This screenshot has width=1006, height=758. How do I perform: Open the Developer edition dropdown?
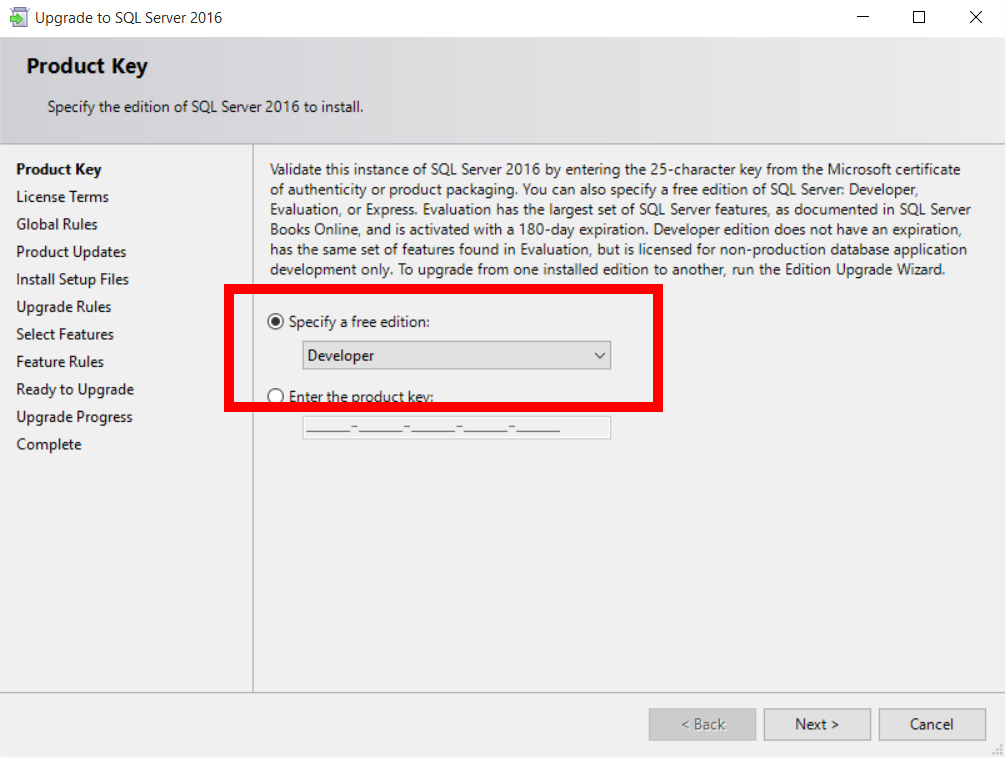pyautogui.click(x=456, y=355)
